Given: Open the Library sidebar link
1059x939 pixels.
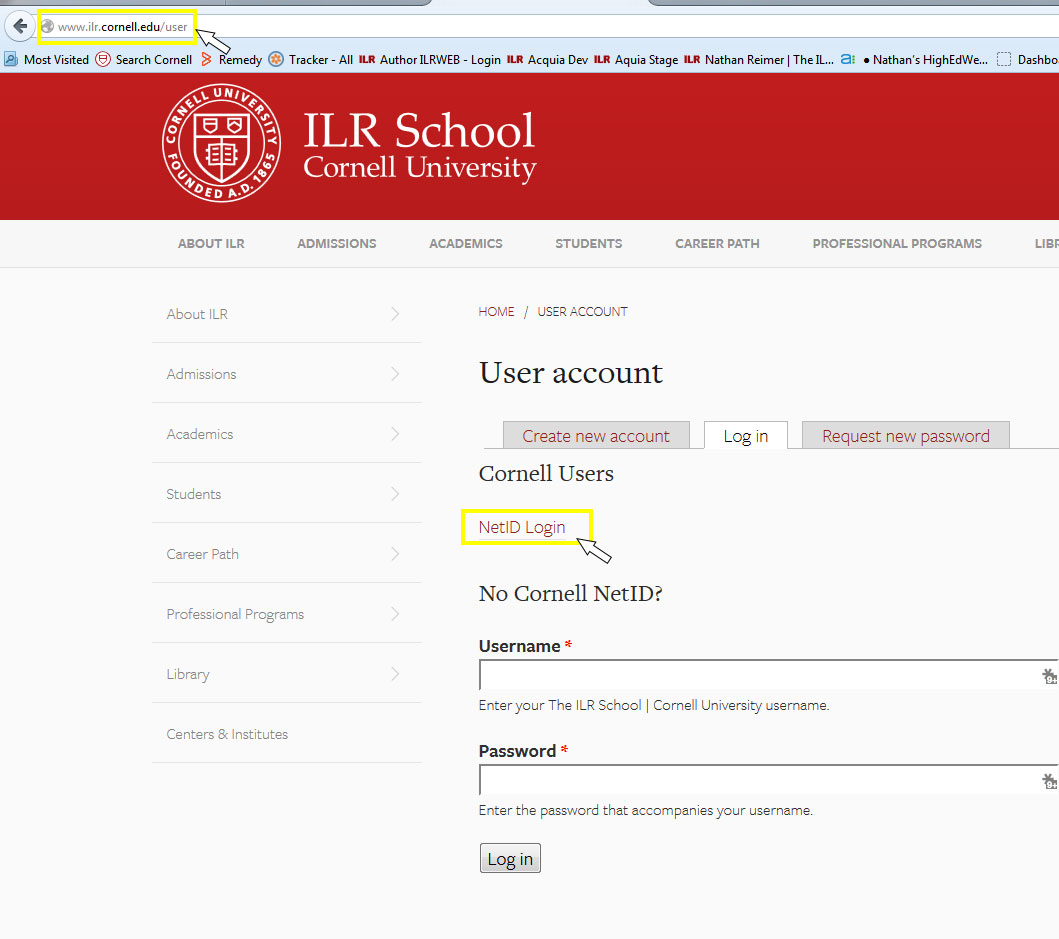Looking at the screenshot, I should coord(188,674).
